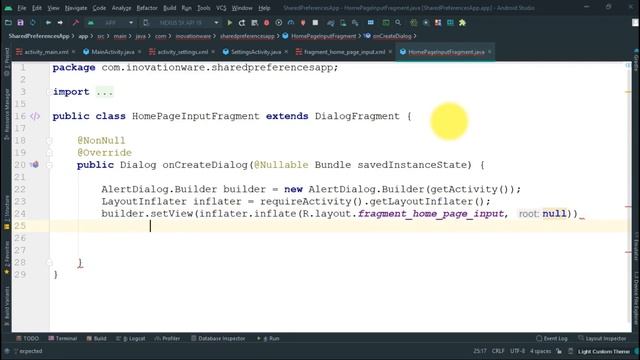Open the Navigate menu
The image size is (640, 360).
[x=76, y=8]
